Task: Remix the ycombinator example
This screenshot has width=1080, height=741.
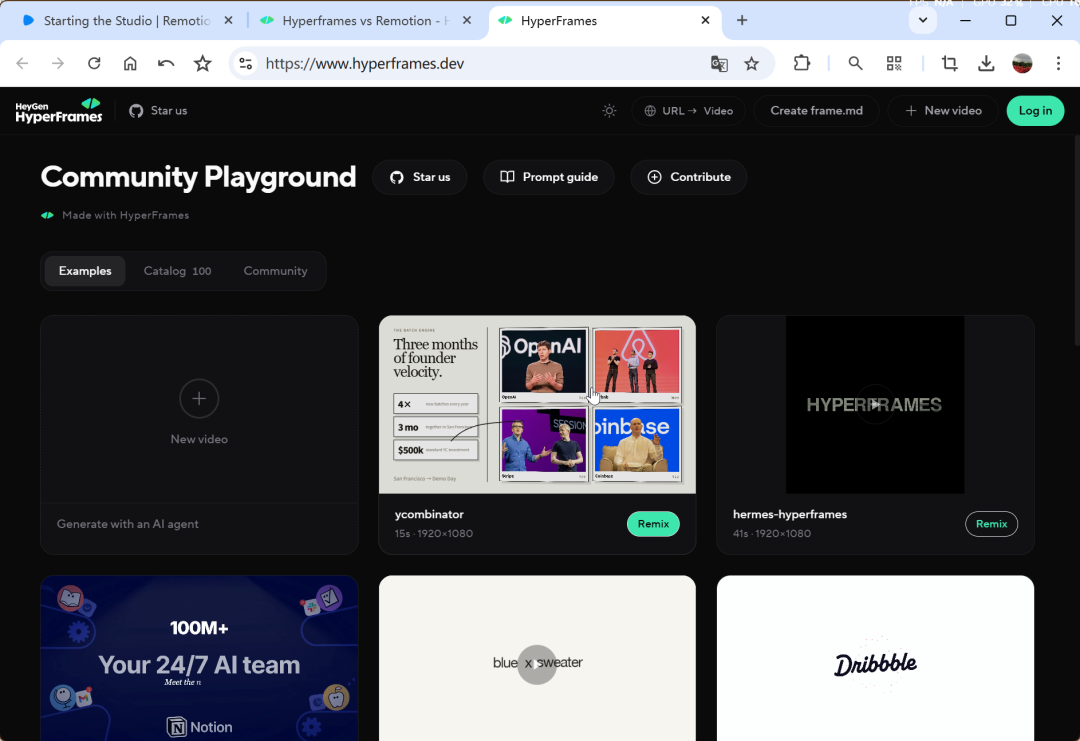Action: click(653, 524)
